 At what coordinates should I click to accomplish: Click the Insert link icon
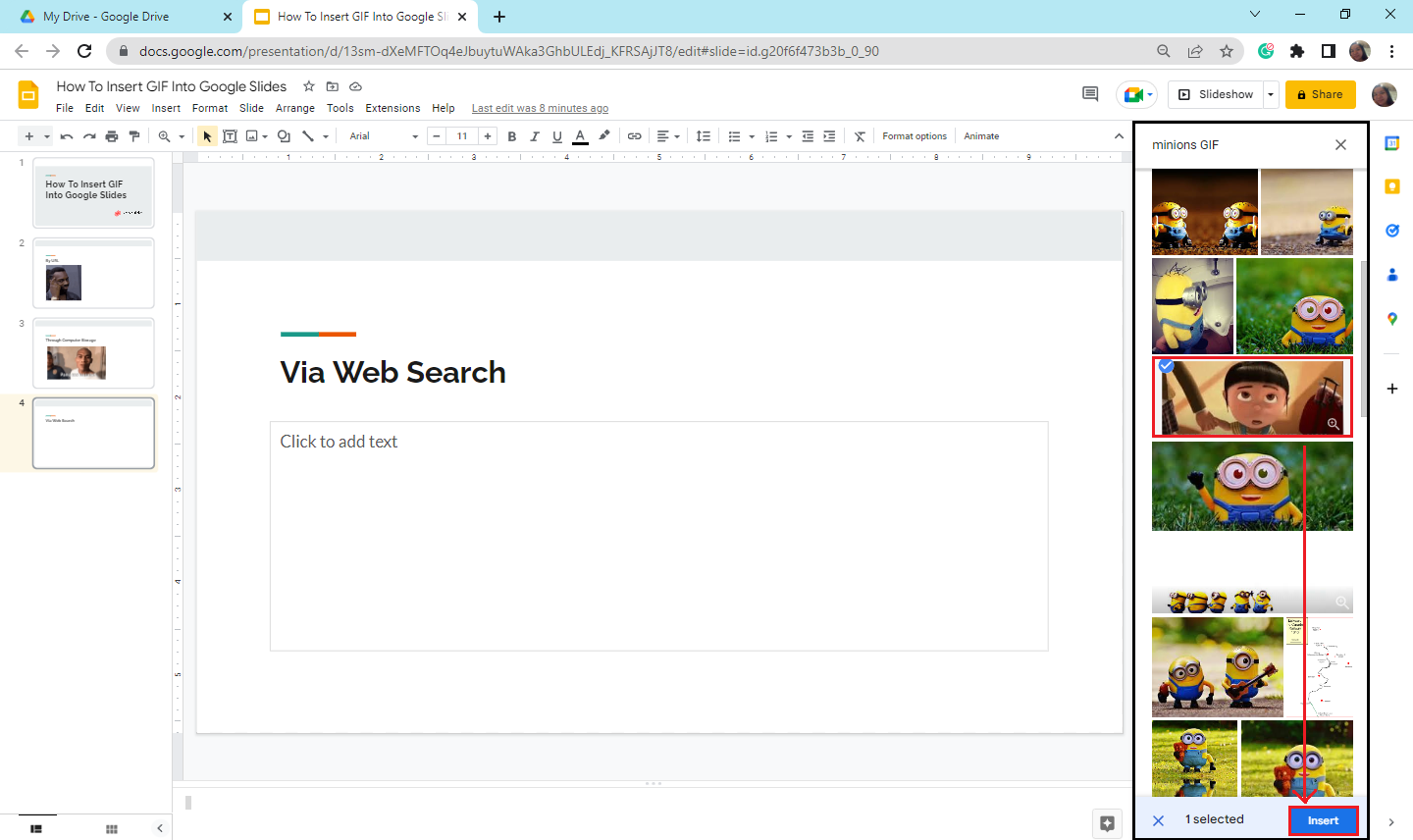[x=635, y=136]
